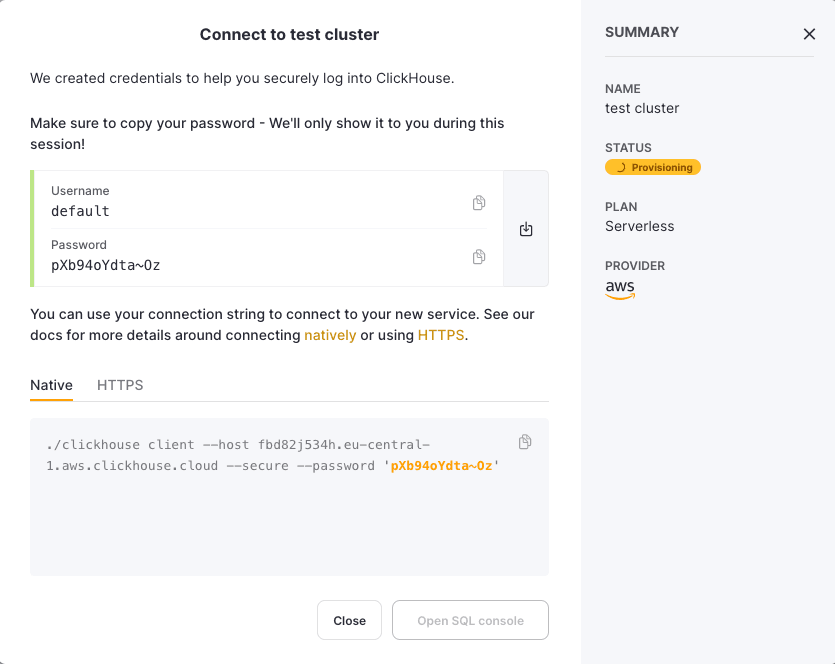Copy the username to clipboard

(x=479, y=203)
